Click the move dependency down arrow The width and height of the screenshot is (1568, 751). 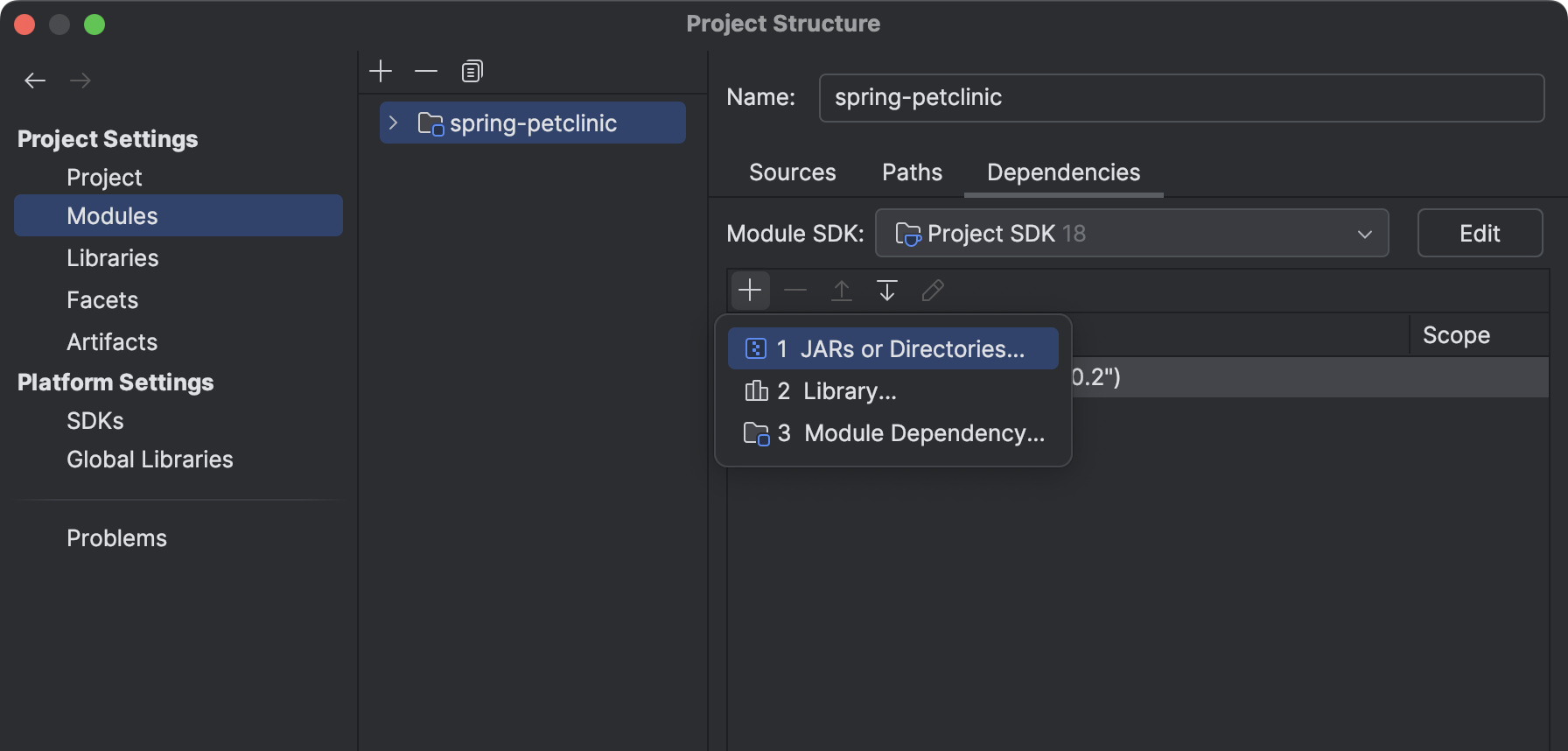pos(886,291)
